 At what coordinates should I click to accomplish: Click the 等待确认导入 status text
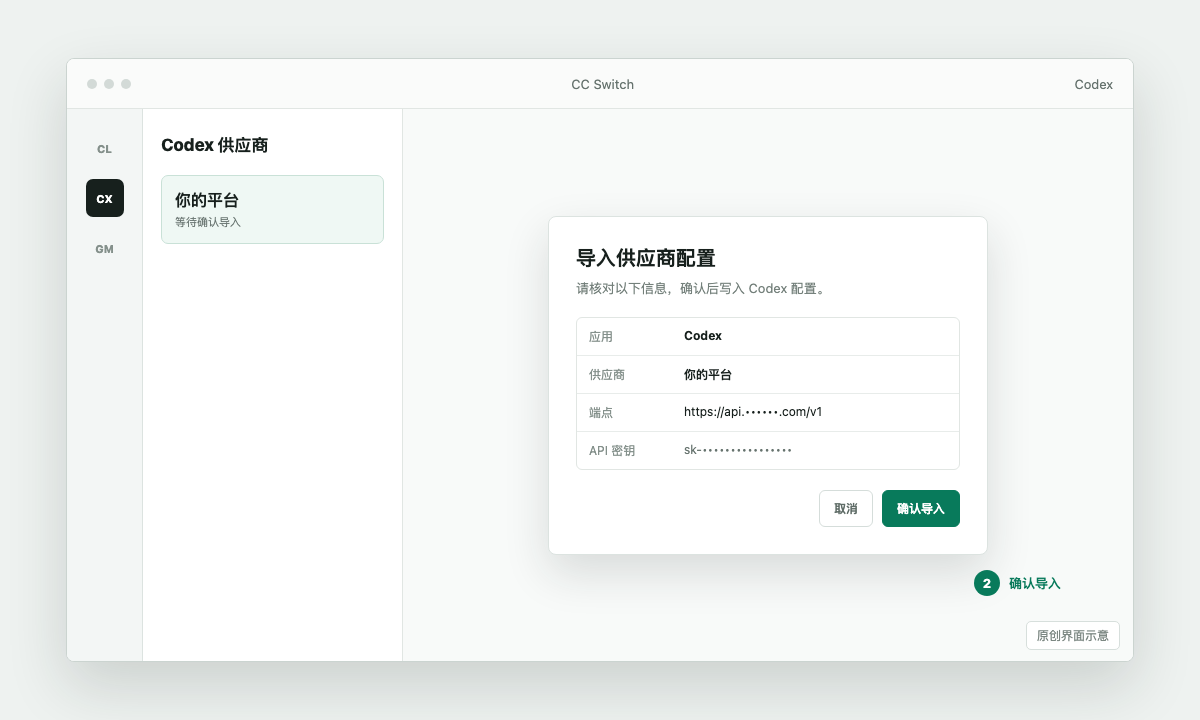coord(208,222)
